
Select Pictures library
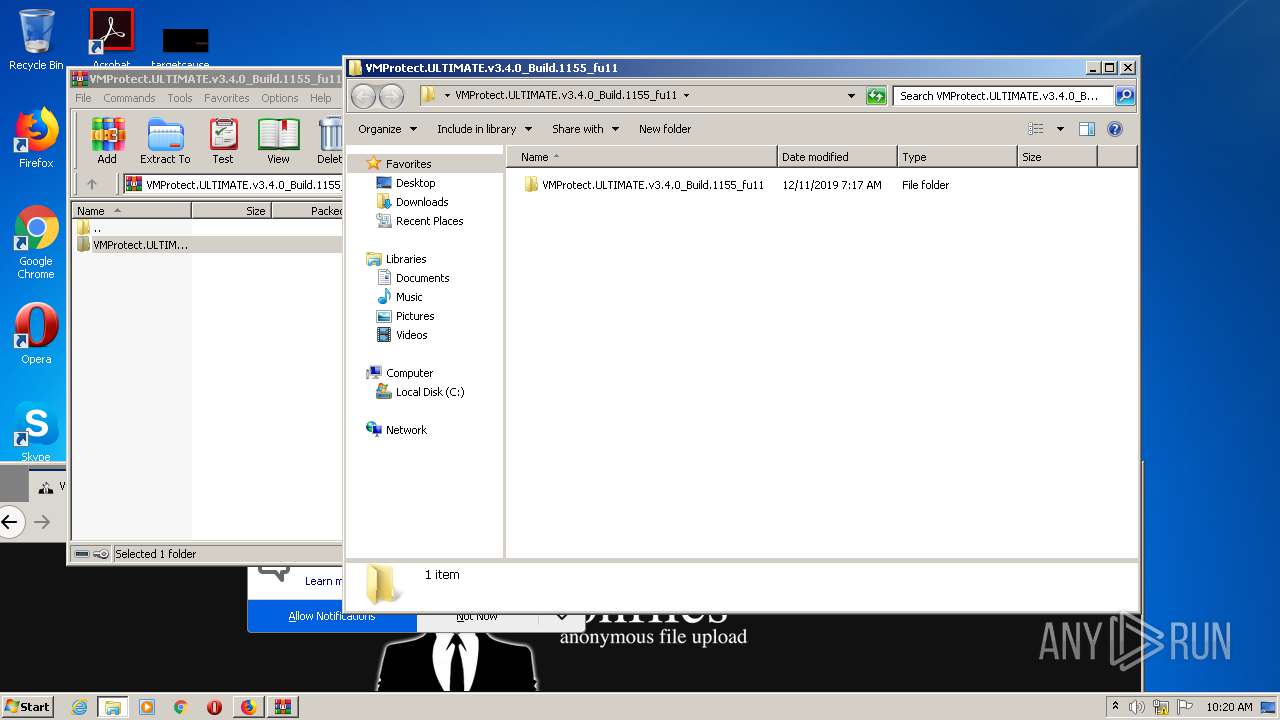point(415,316)
